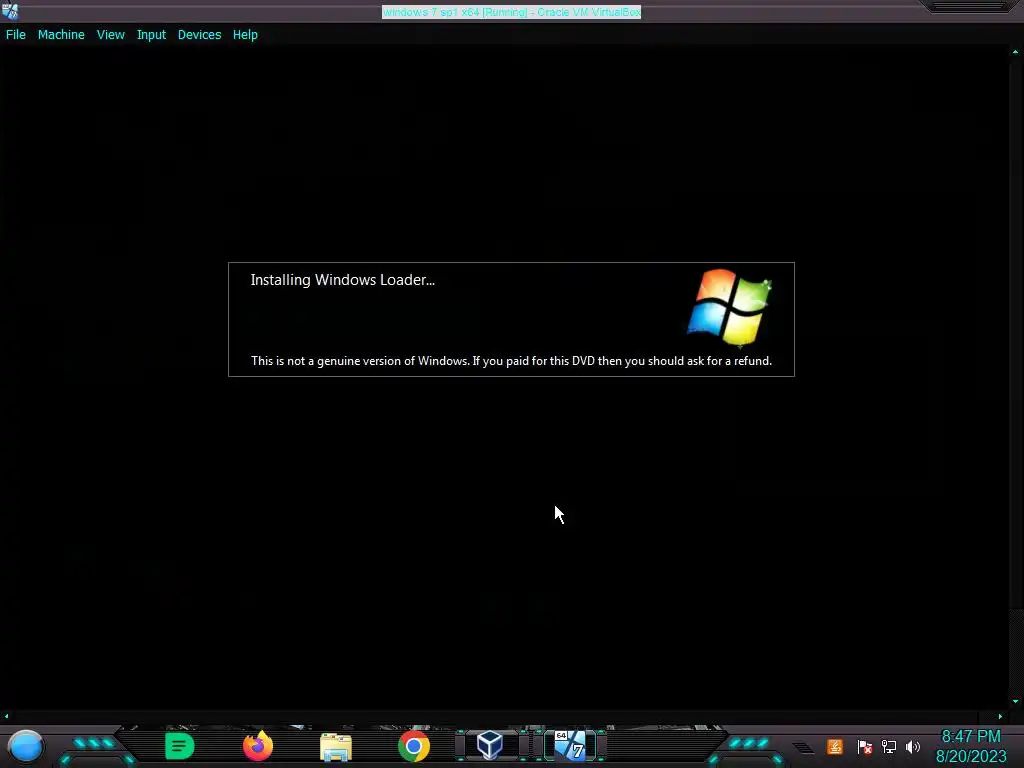Viewport: 1024px width, 768px height.
Task: Click the VirtualBox window title text
Action: [511, 12]
